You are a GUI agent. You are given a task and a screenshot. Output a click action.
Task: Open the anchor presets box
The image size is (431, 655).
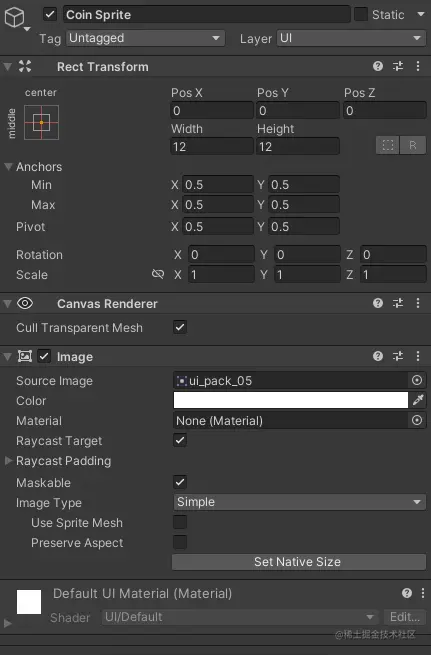(41, 122)
